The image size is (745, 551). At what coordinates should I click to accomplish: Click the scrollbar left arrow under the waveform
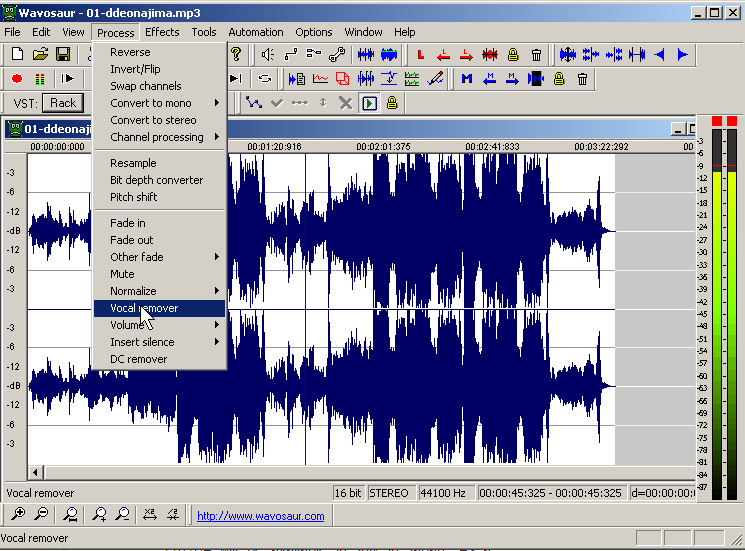coord(36,473)
